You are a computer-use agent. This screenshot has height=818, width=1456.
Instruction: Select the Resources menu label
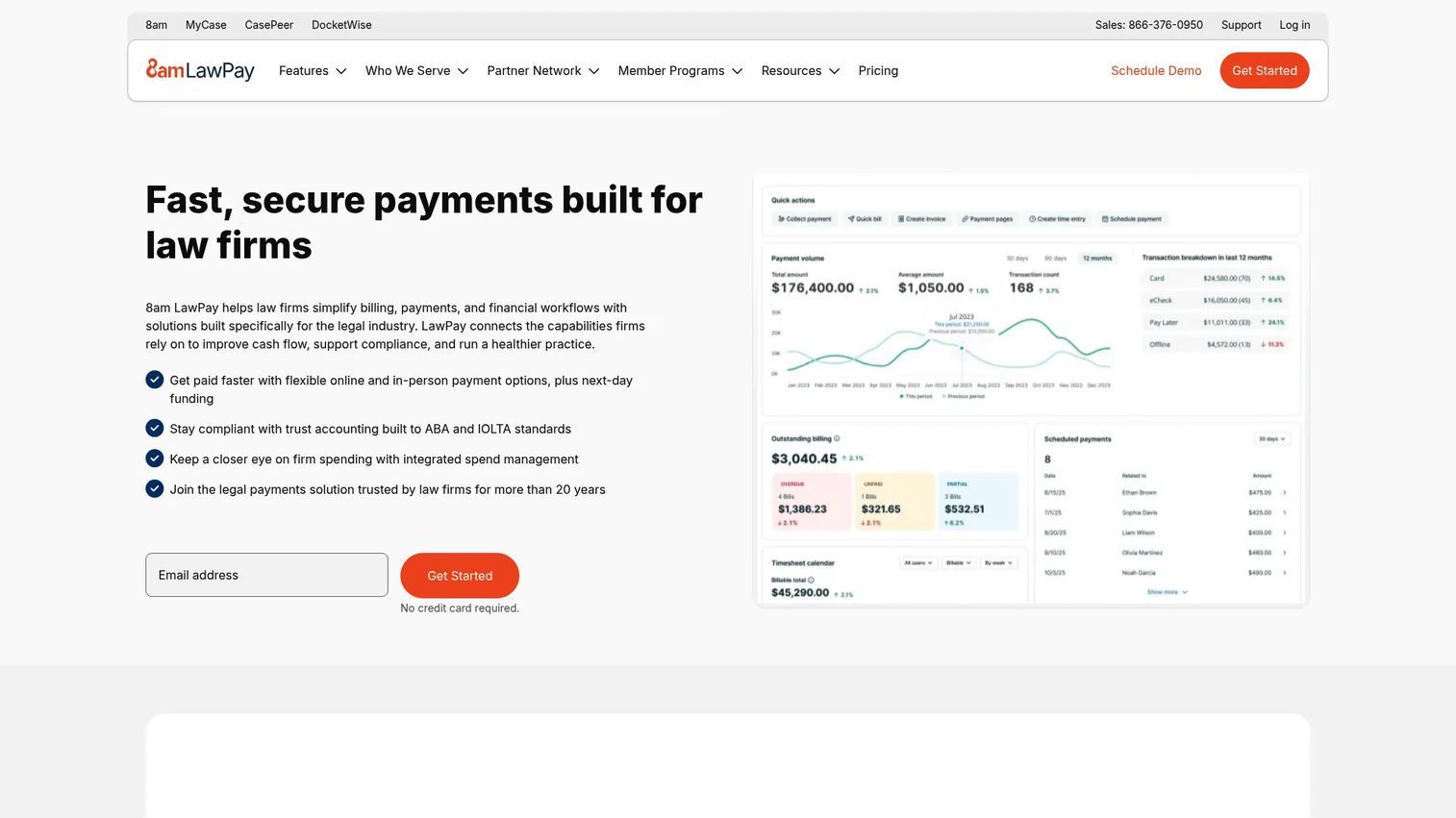(x=791, y=71)
